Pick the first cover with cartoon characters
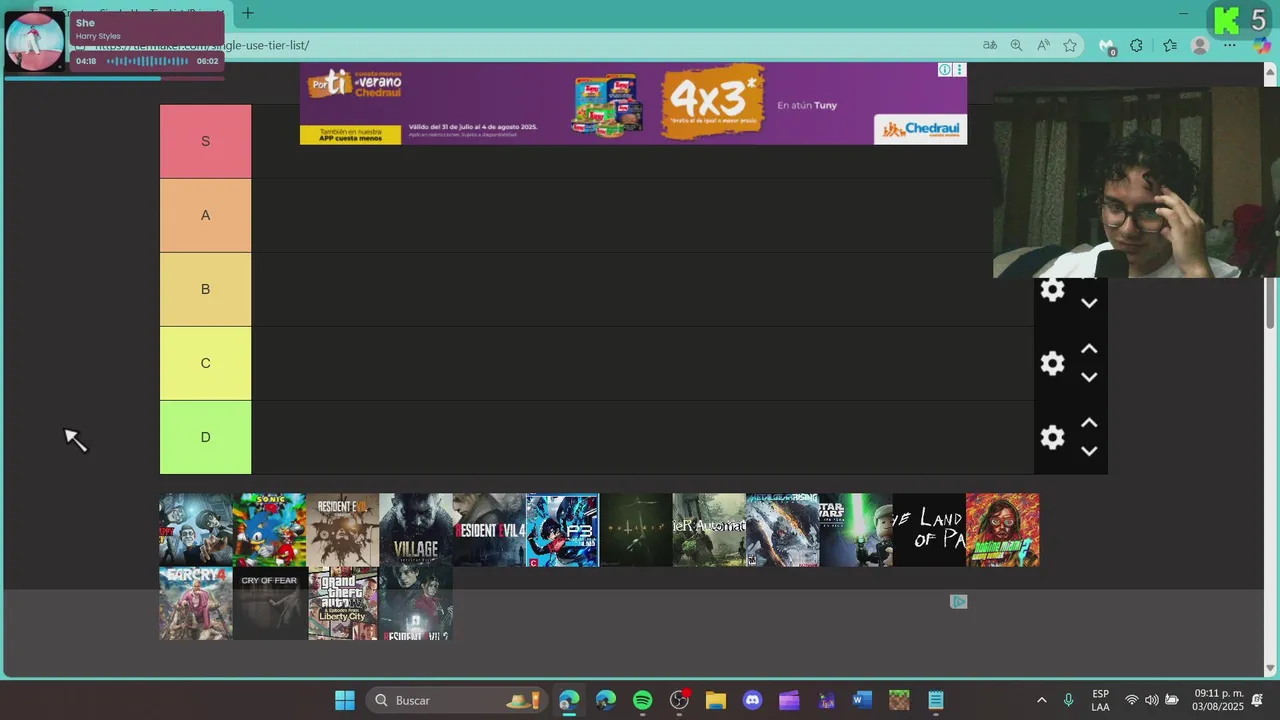 (x=196, y=530)
